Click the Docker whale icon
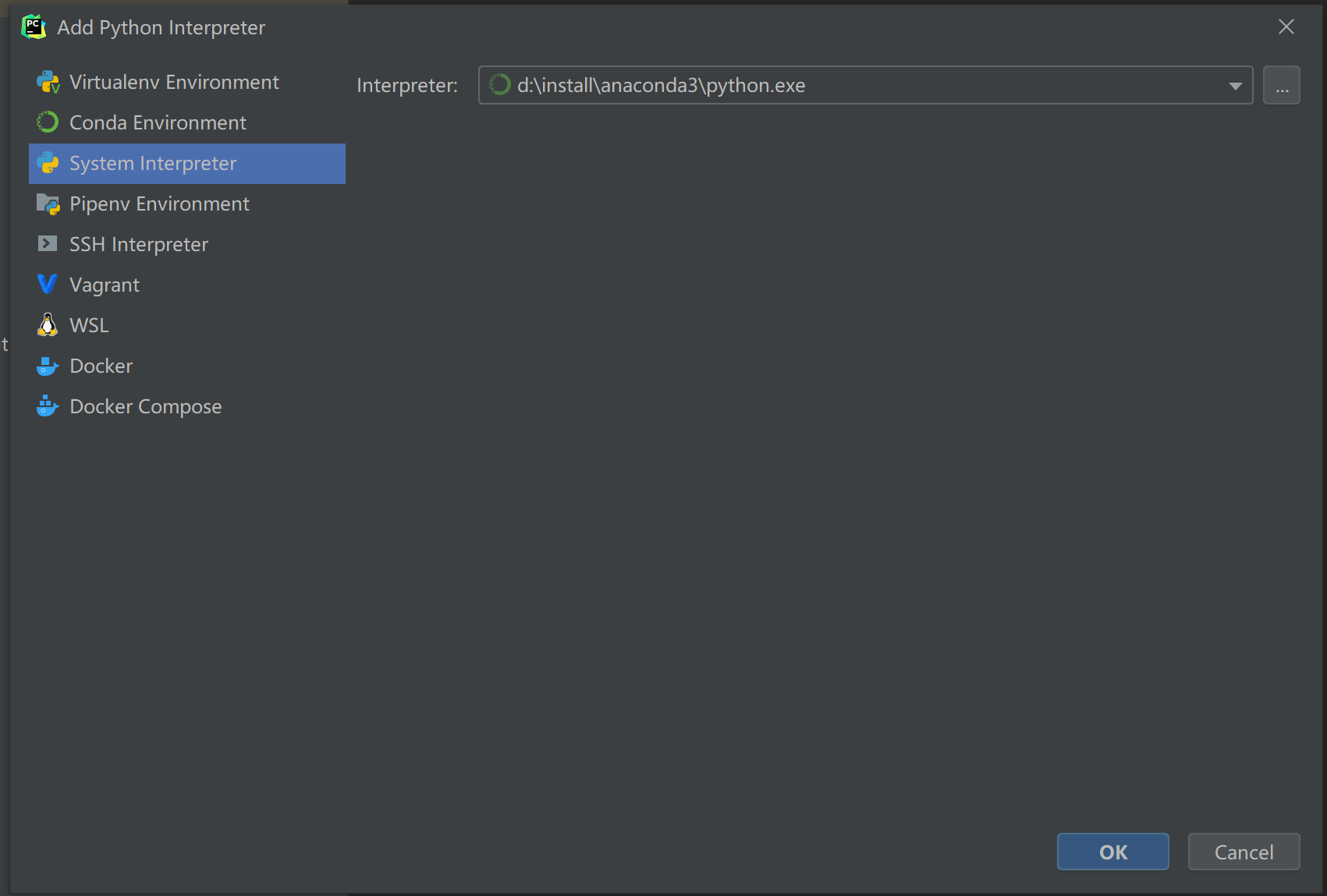This screenshot has height=896, width=1327. [x=48, y=366]
